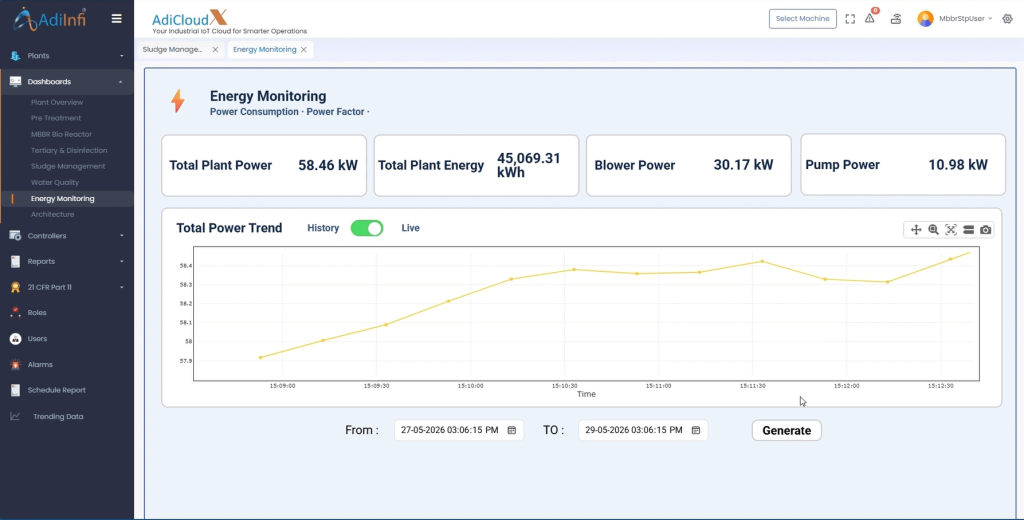Image resolution: width=1024 pixels, height=520 pixels.
Task: Click the From datetime field
Action: click(x=458, y=430)
